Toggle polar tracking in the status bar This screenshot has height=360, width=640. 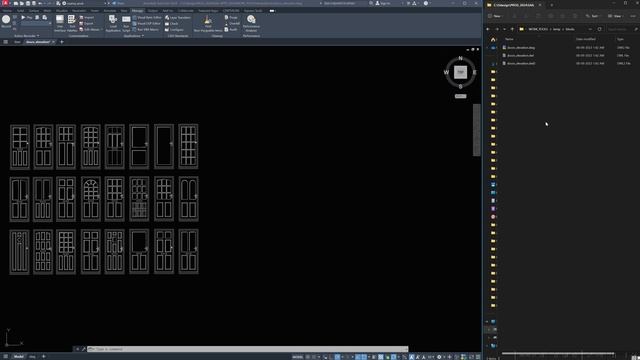pyautogui.click(x=337, y=357)
